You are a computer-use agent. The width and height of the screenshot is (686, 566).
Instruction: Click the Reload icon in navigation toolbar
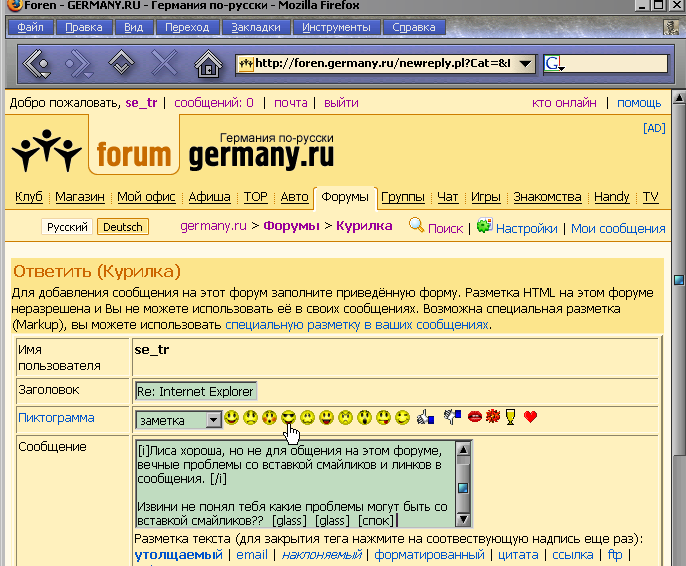click(121, 64)
